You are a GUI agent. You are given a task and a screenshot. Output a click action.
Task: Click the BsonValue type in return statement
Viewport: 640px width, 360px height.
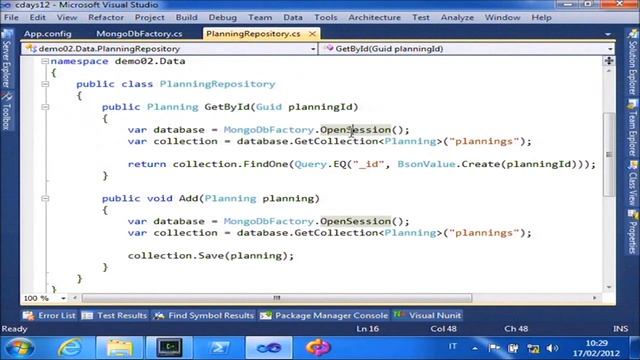pyautogui.click(x=426, y=164)
